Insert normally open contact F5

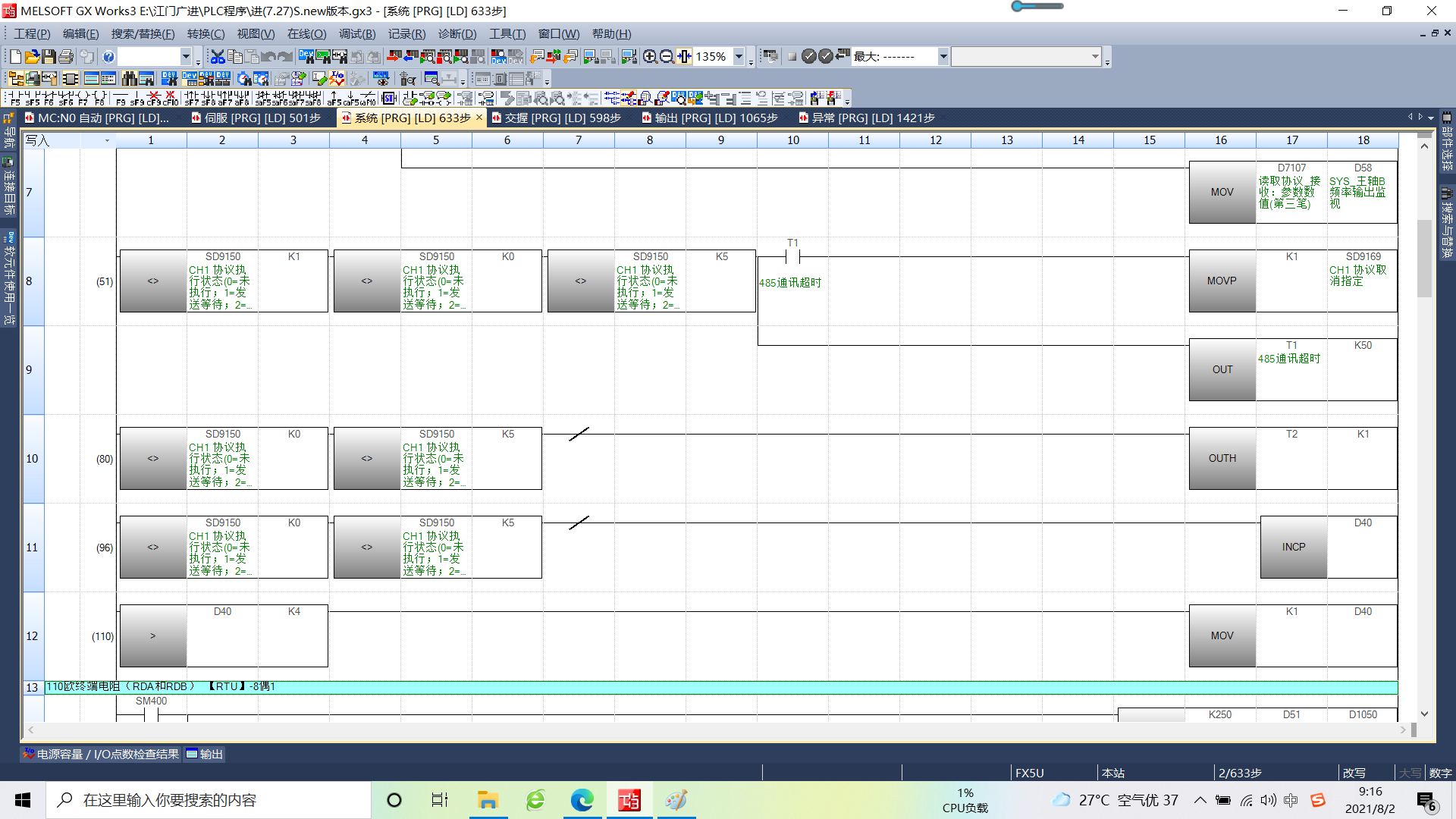point(14,98)
